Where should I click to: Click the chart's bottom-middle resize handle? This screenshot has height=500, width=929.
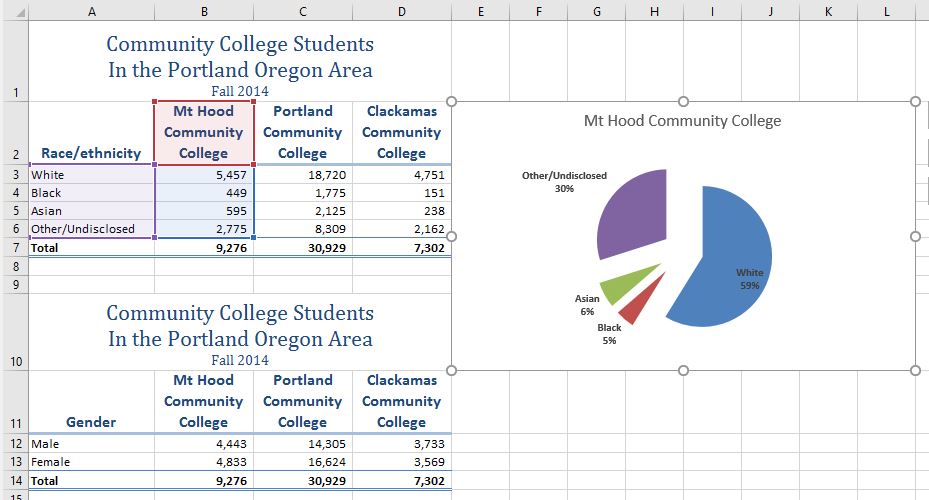683,370
